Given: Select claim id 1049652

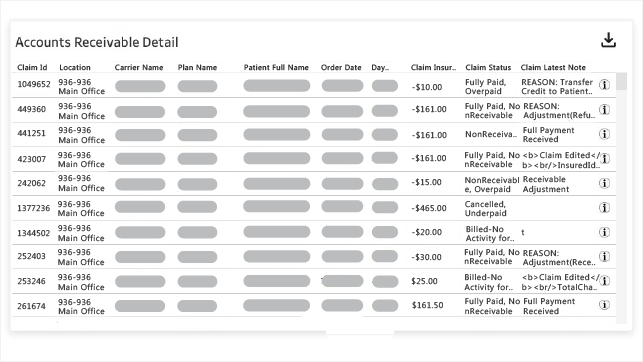Looking at the screenshot, I should [x=34, y=84].
